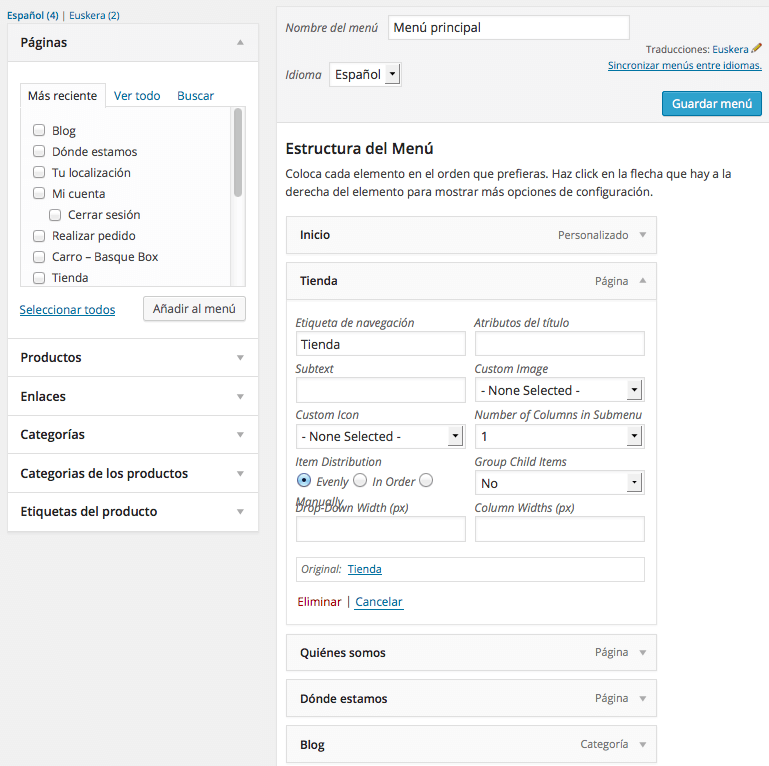Open the Idioma Español dropdown

pyautogui.click(x=365, y=75)
